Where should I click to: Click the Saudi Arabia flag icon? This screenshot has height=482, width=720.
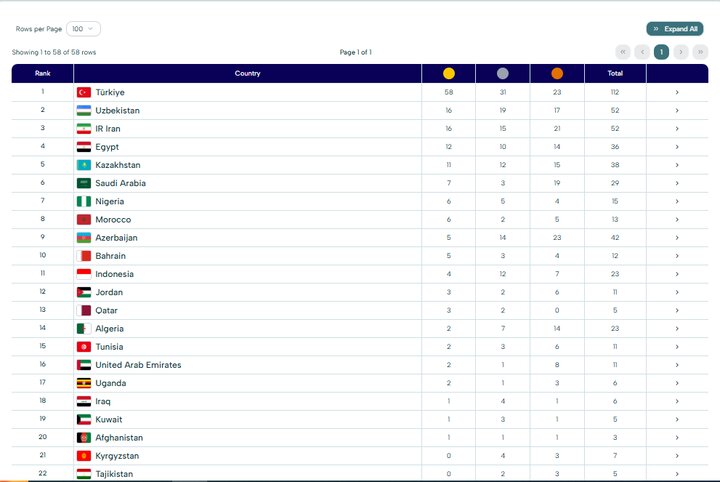pos(84,183)
